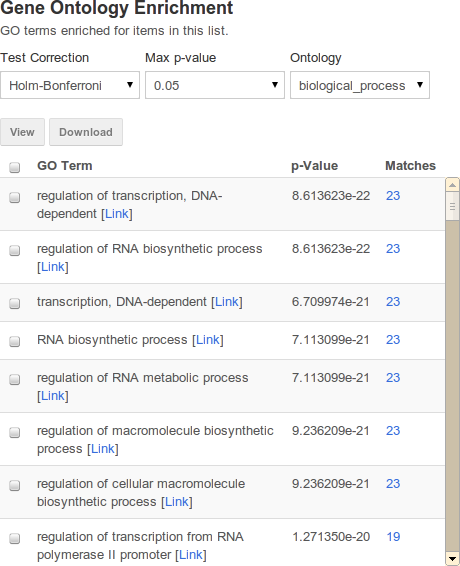Open the 19 matches link
This screenshot has width=460, height=566.
tap(393, 537)
